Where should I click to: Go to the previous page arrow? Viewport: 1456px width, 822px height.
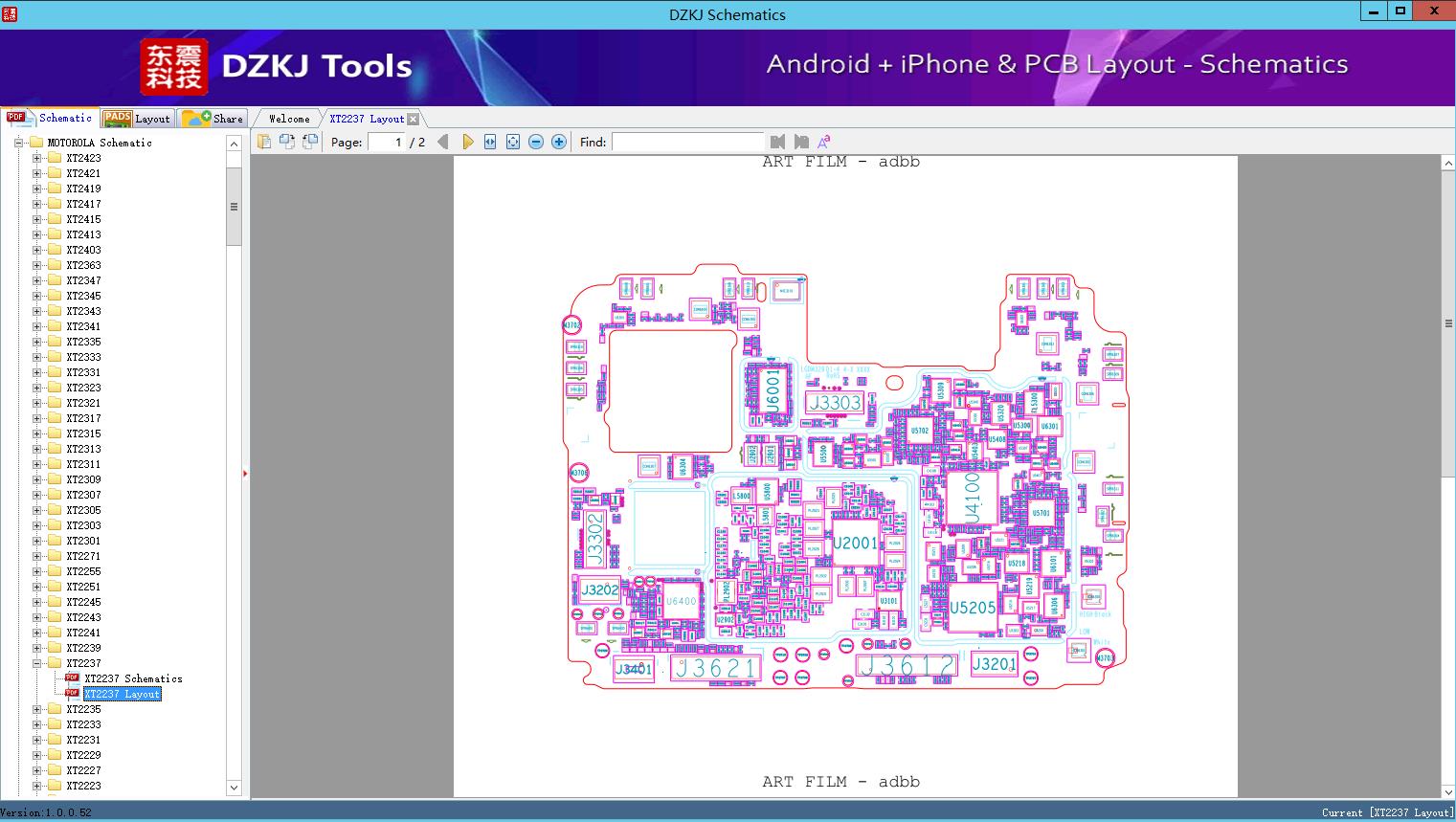tap(442, 142)
